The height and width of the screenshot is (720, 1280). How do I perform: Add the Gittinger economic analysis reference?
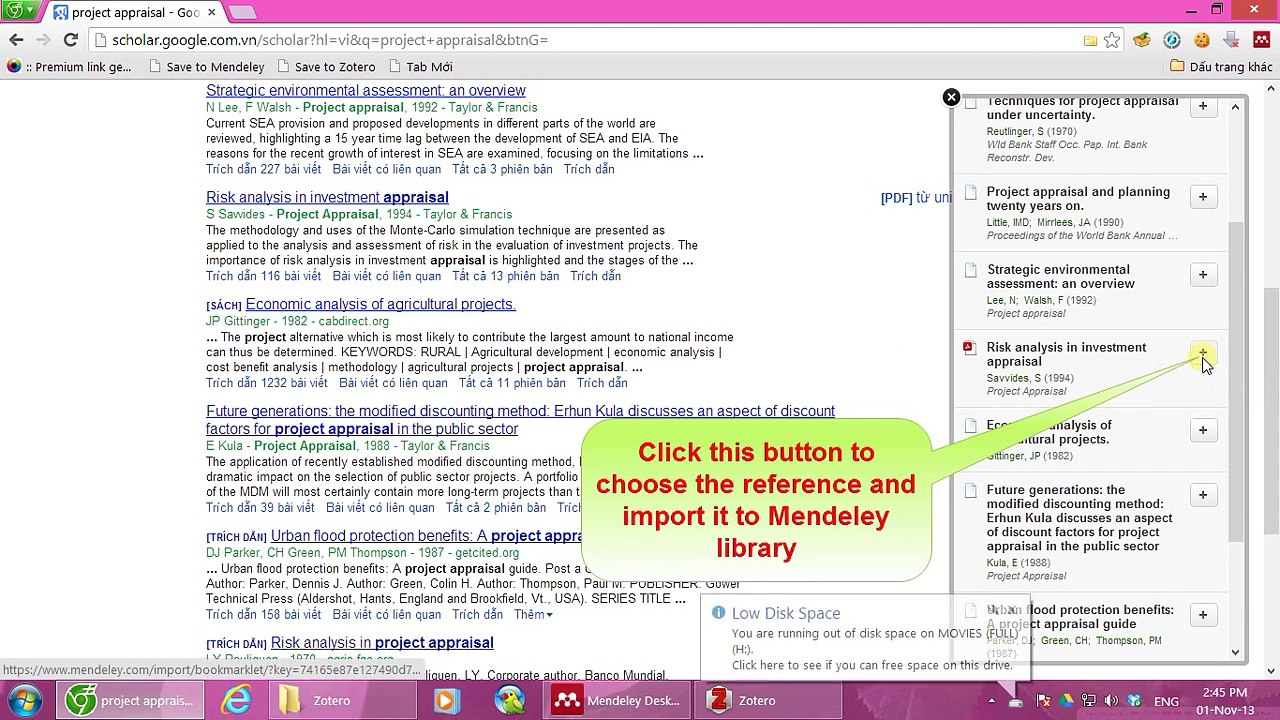[1203, 430]
